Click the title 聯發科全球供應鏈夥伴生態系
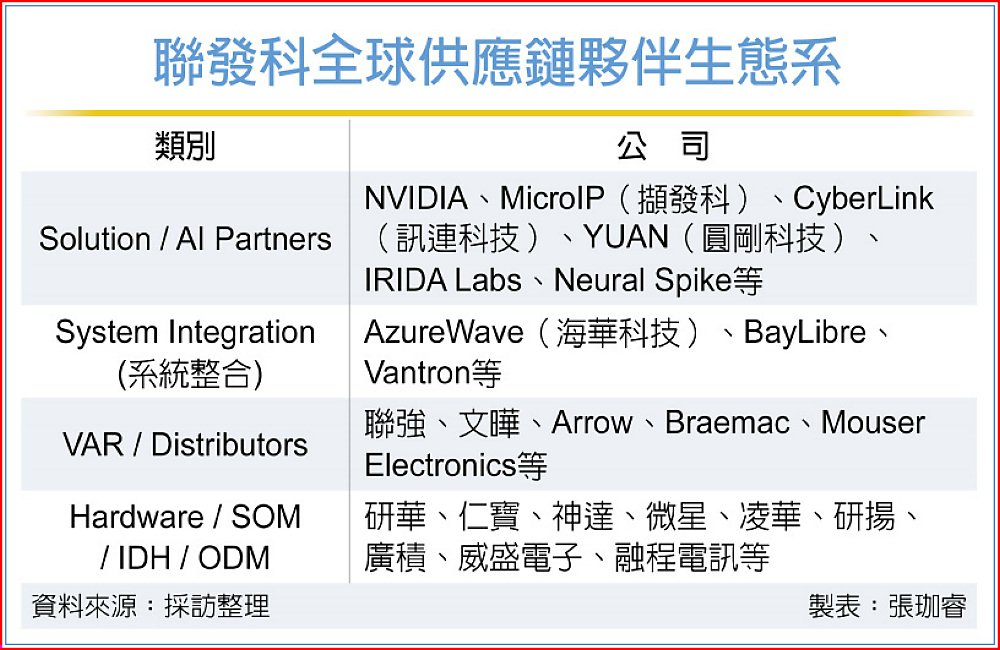The width and height of the screenshot is (1000, 650). (x=497, y=62)
